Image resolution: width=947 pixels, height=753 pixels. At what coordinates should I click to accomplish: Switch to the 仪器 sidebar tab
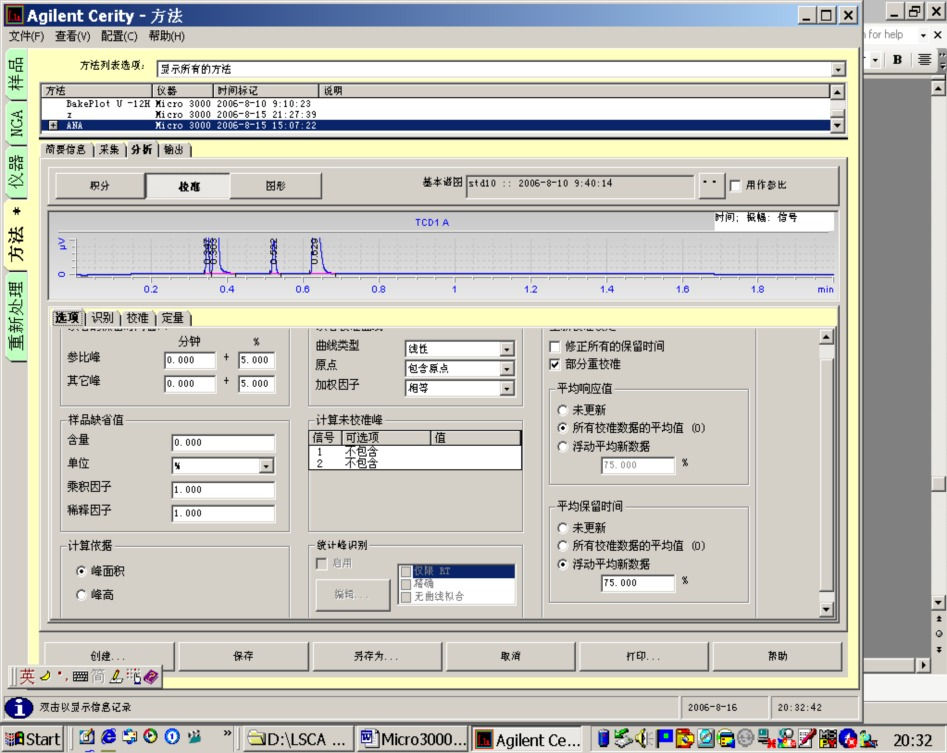[x=16, y=173]
